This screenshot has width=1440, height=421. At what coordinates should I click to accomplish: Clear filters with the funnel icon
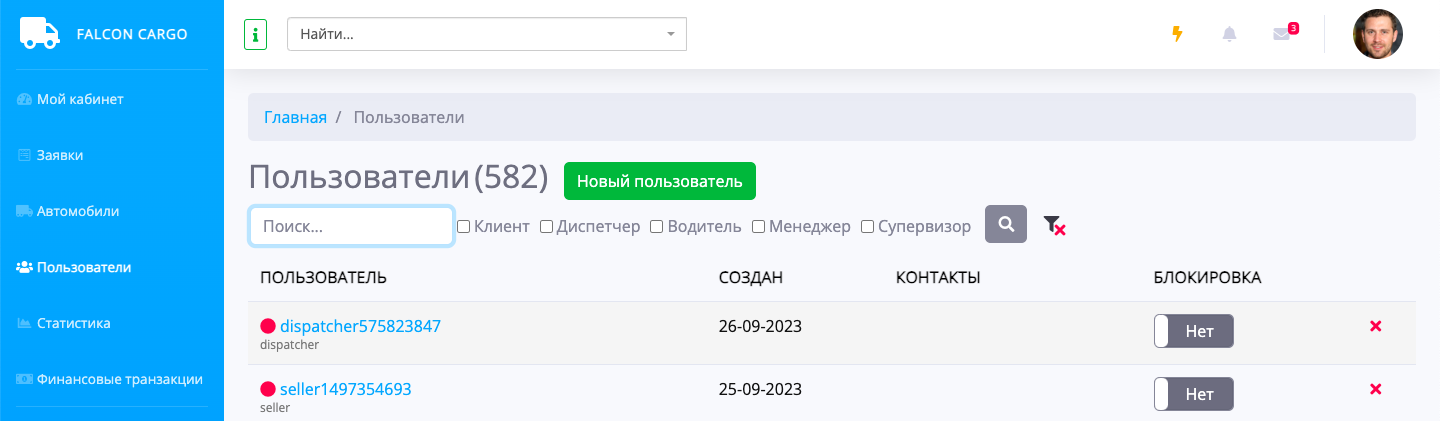1053,226
